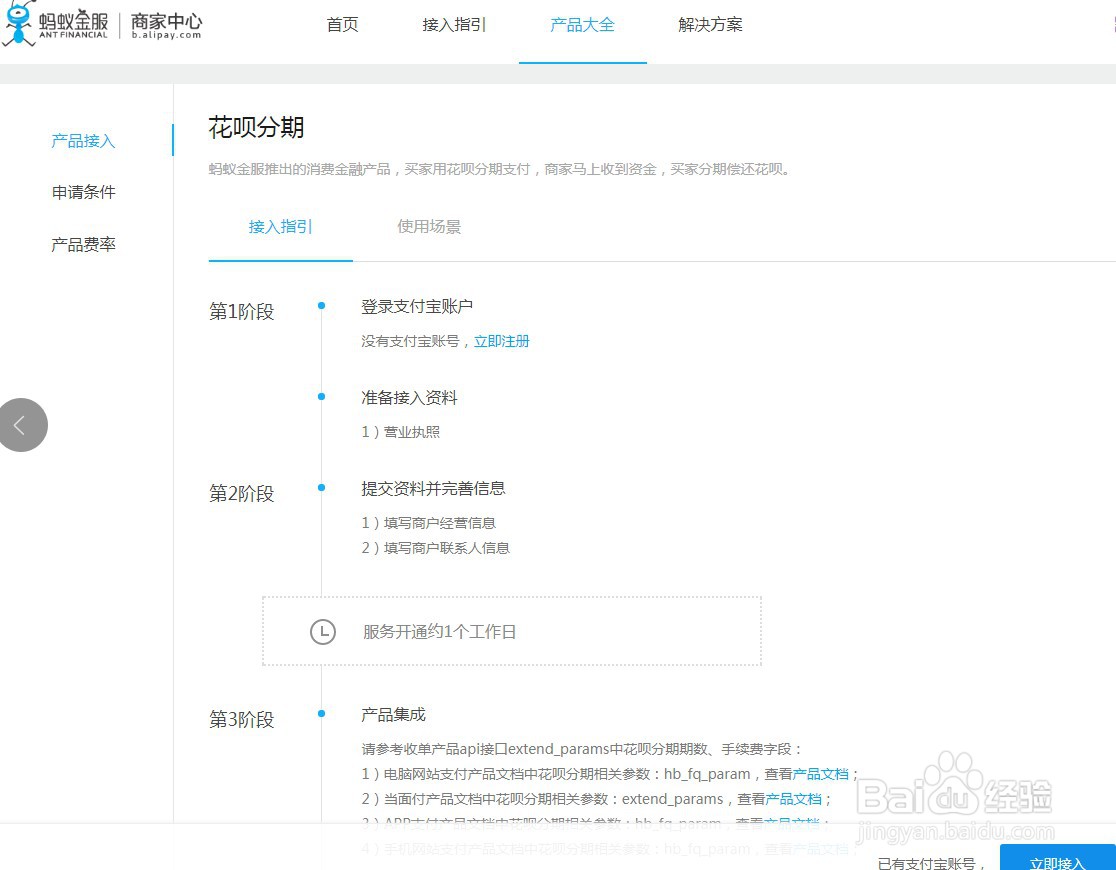
Task: Click the 第3阶段 label
Action: pos(241,719)
